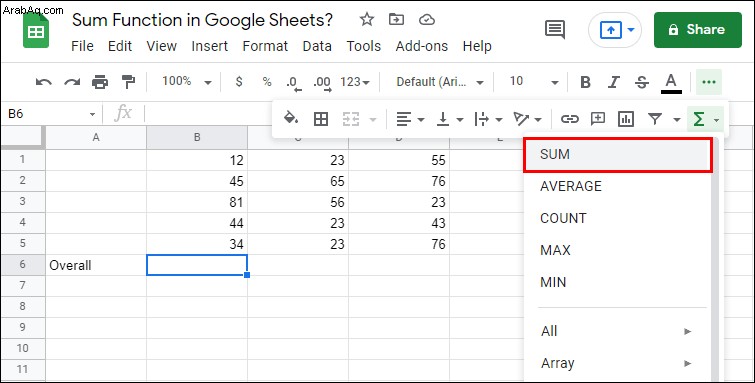755x383 pixels.
Task: Select column A header
Action: tap(96, 137)
